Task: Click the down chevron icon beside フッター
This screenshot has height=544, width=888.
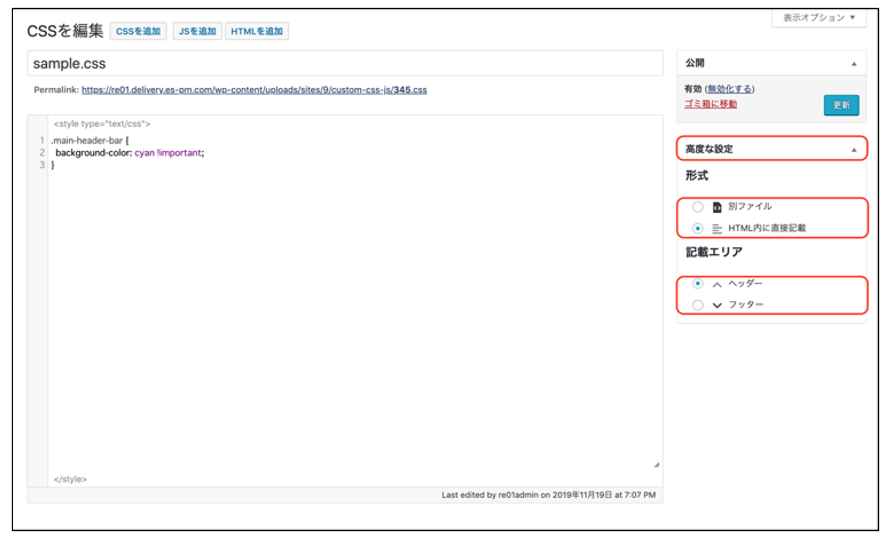Action: [x=716, y=305]
